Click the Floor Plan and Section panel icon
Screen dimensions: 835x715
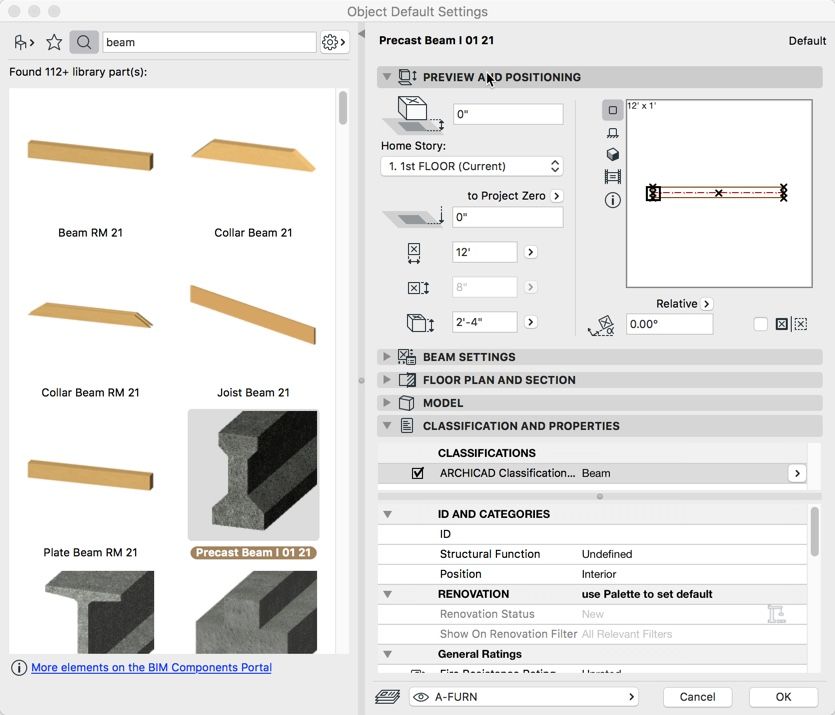(407, 380)
